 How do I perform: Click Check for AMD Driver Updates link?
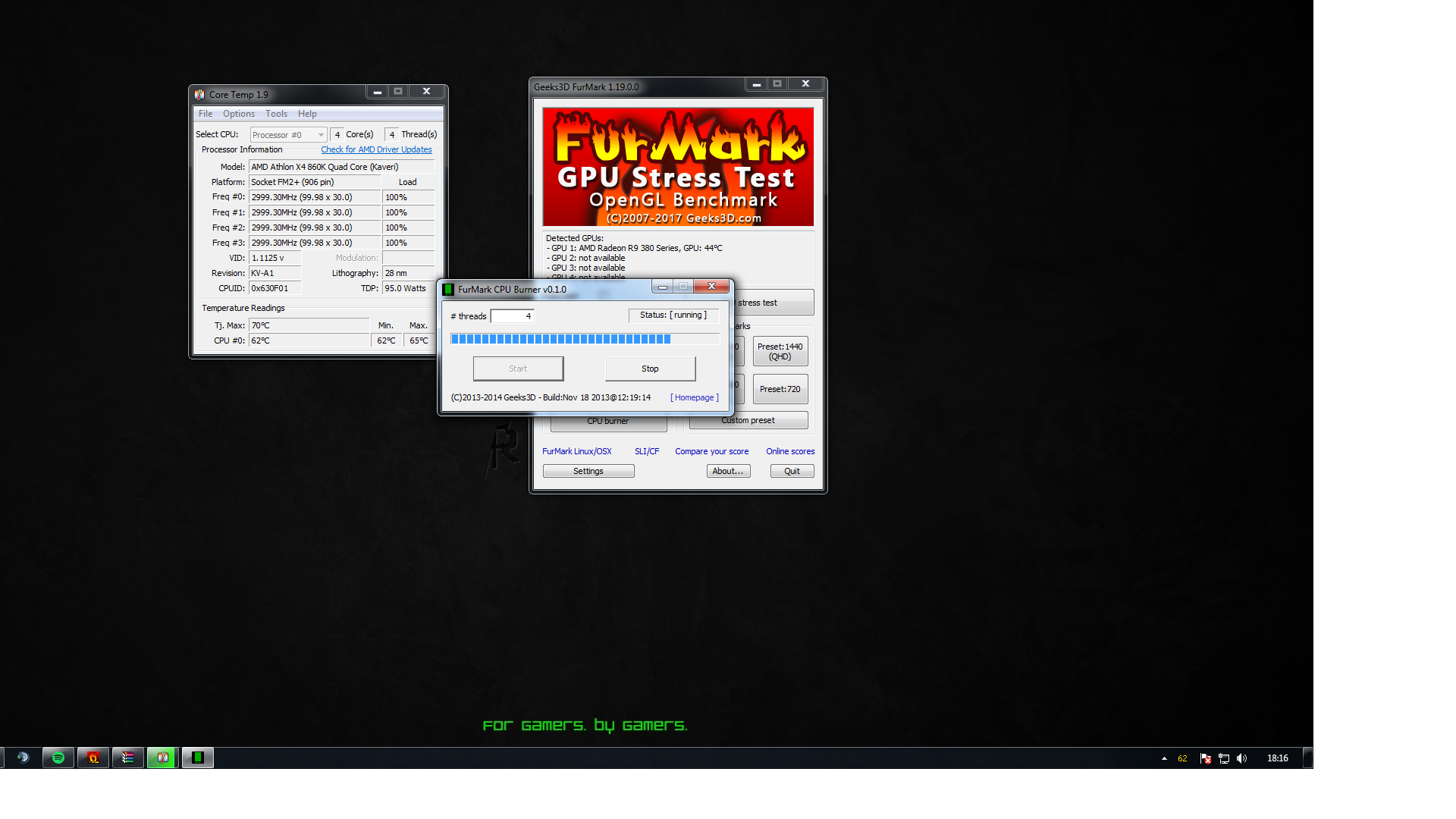pyautogui.click(x=376, y=150)
